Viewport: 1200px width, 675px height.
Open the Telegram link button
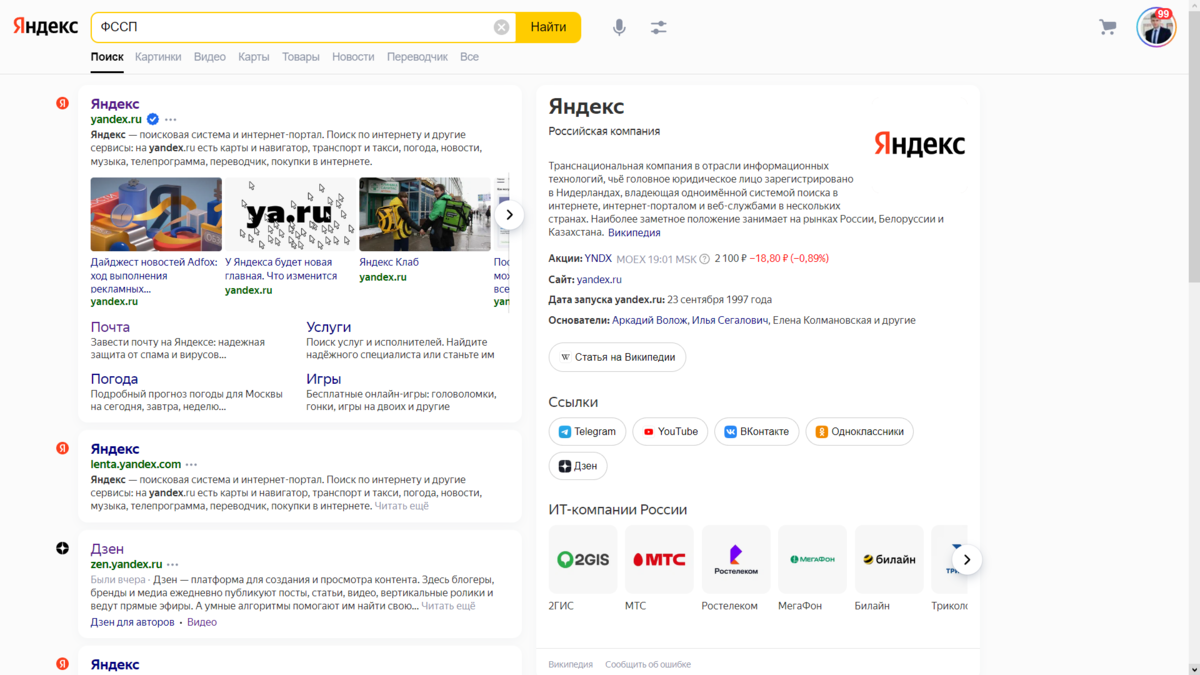pyautogui.click(x=587, y=432)
